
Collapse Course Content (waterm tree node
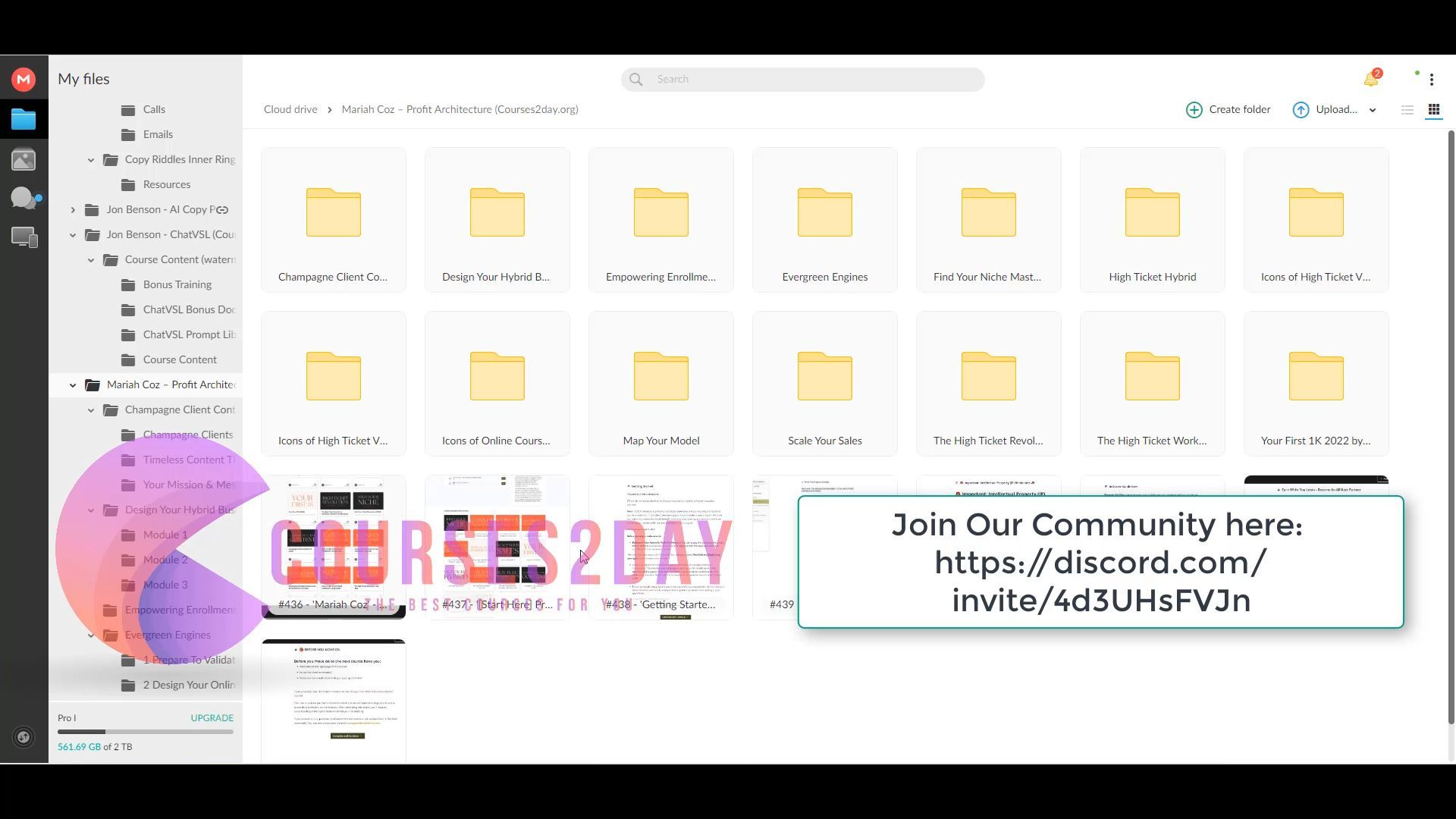point(91,260)
